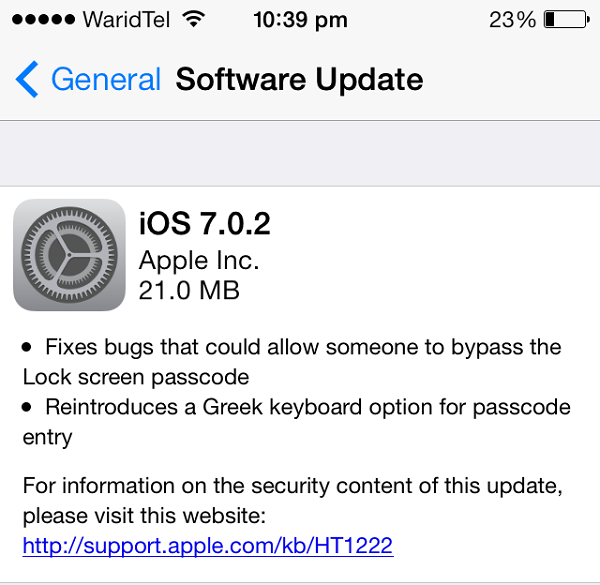Tap the first bullet point marker
The width and height of the screenshot is (600, 585).
tap(26, 347)
